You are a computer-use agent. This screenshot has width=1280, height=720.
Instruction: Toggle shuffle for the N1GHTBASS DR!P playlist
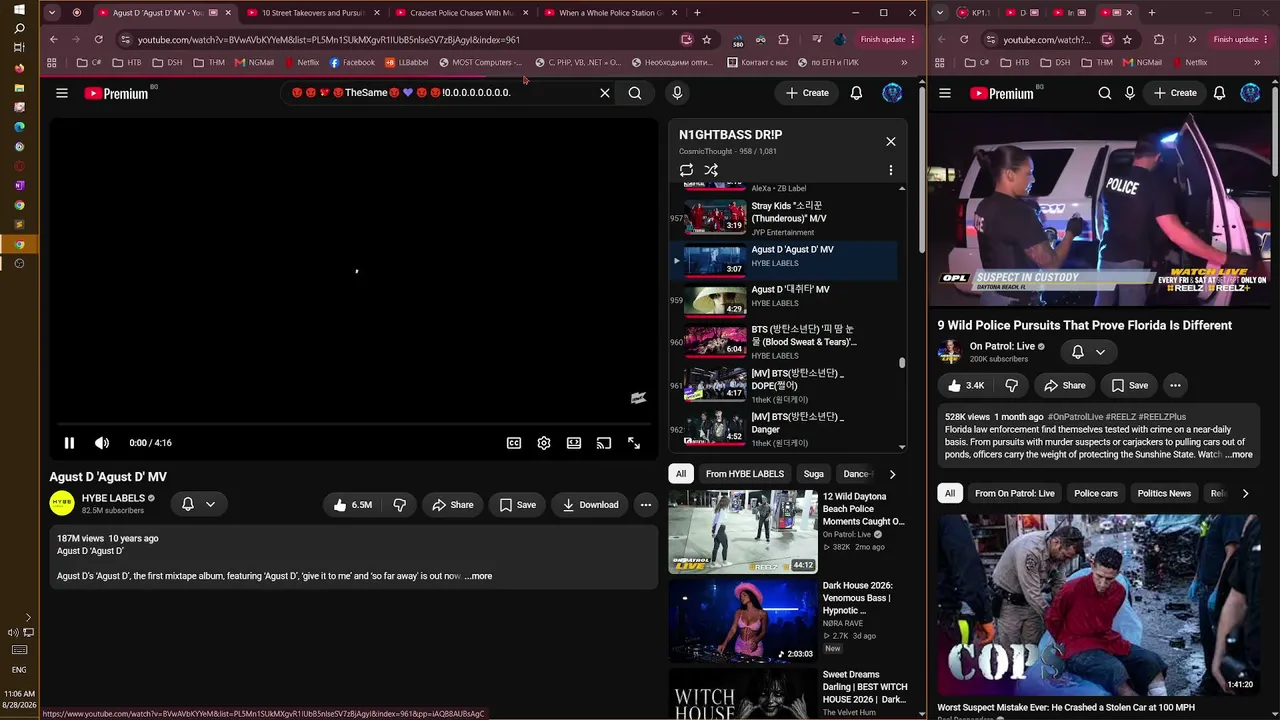pos(711,170)
